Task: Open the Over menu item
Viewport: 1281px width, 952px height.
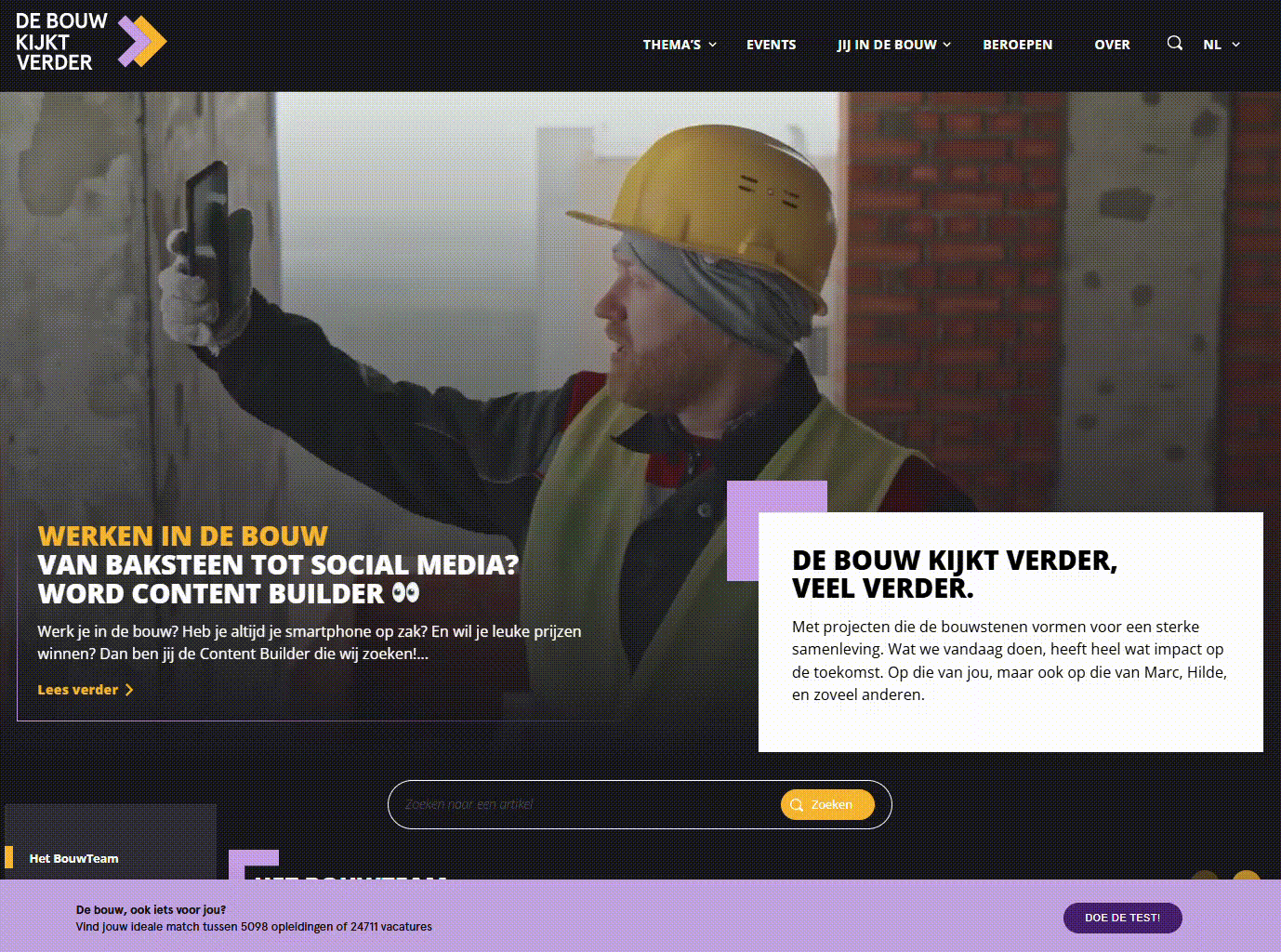Action: tap(1112, 45)
